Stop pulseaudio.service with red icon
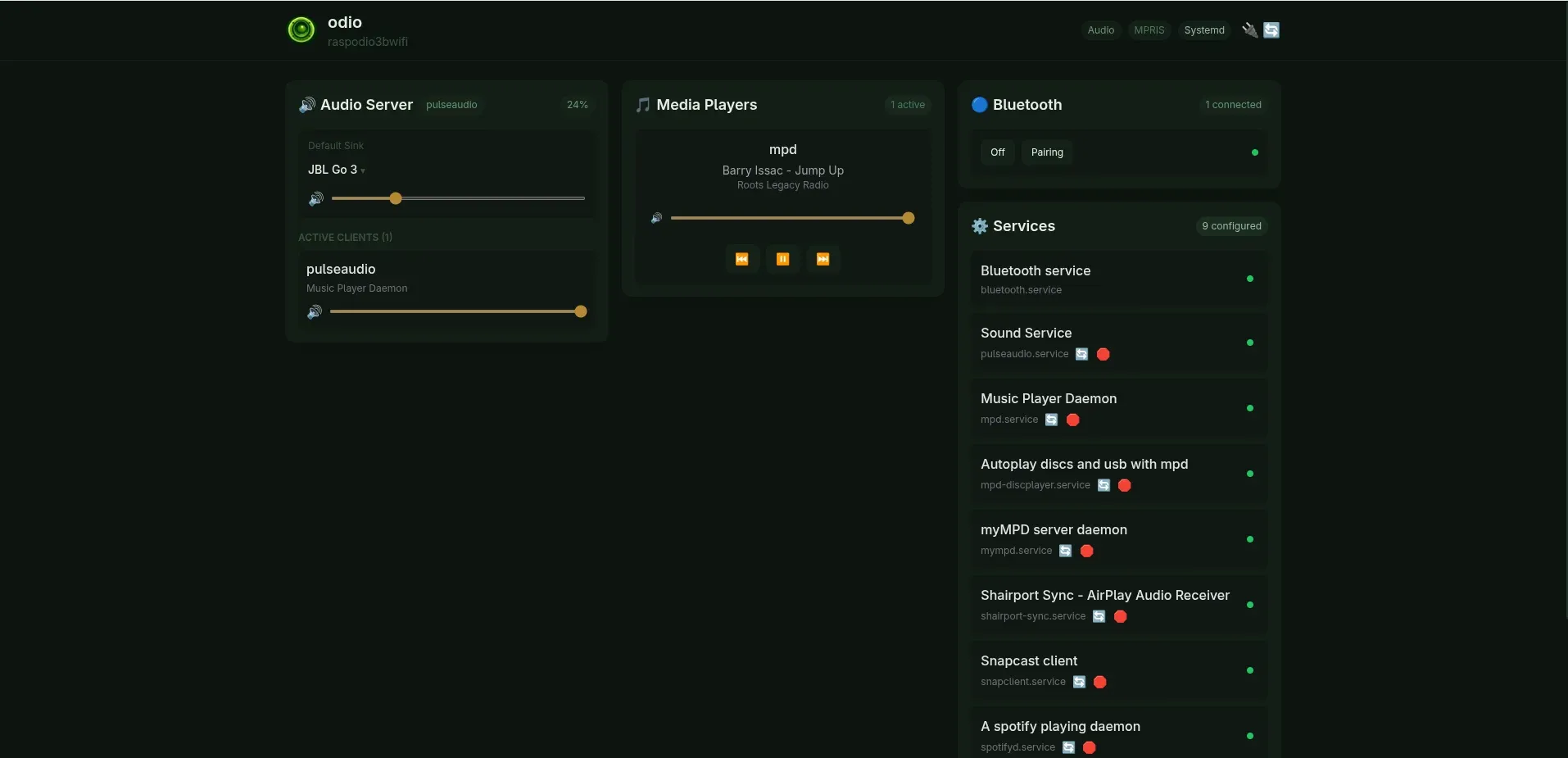Image resolution: width=1568 pixels, height=758 pixels. [1103, 354]
